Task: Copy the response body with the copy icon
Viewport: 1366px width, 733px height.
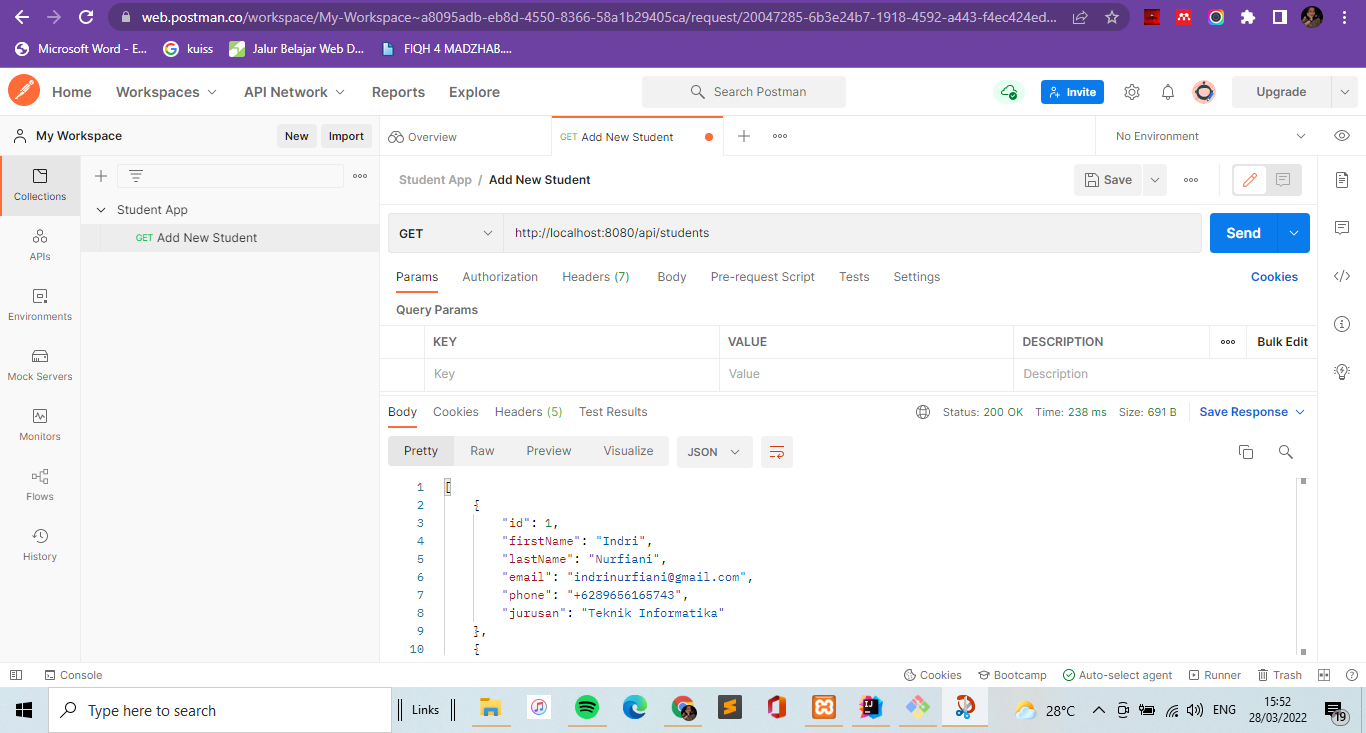Action: pyautogui.click(x=1246, y=452)
